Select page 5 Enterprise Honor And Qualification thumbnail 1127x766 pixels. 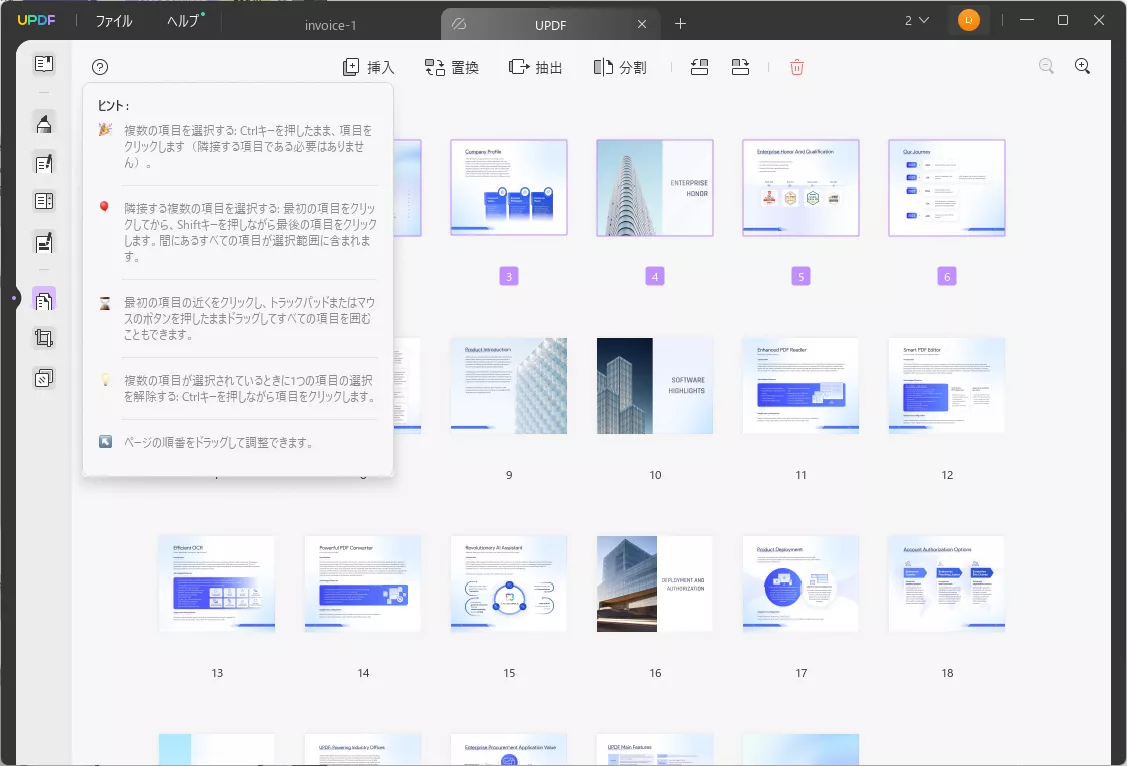click(x=801, y=188)
